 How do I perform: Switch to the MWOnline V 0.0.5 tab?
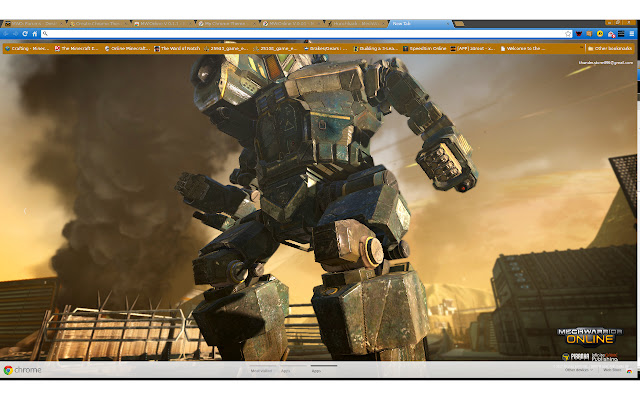292,24
